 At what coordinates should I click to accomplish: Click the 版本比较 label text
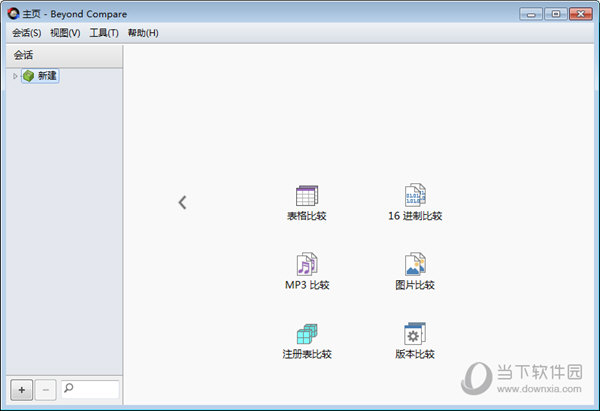pos(415,354)
